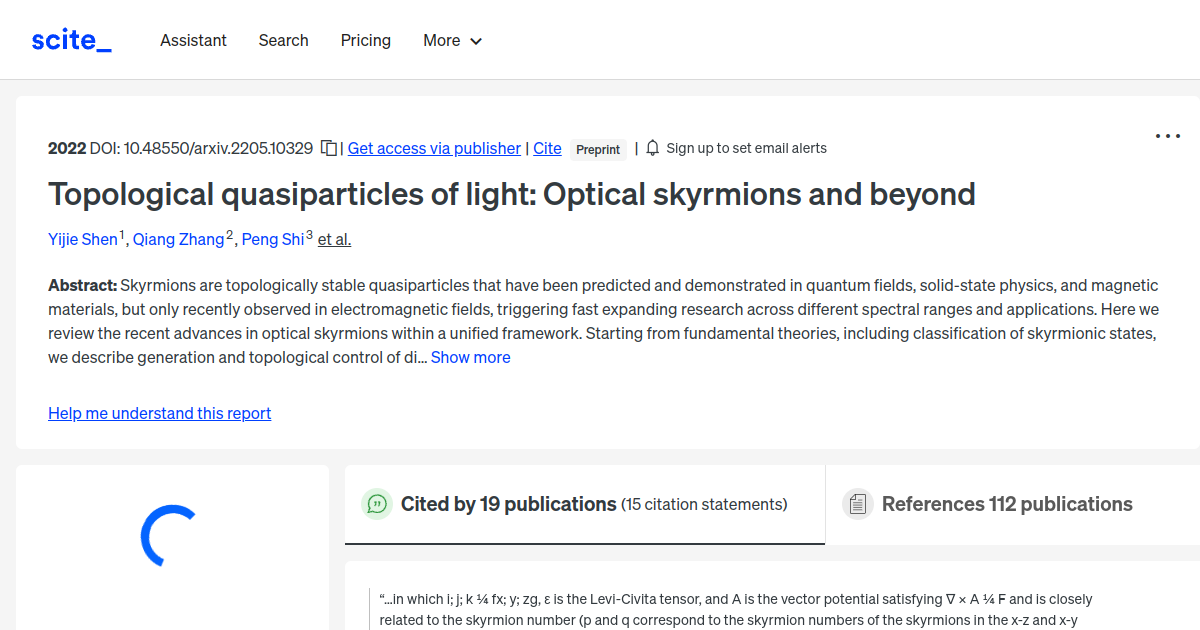Click 'Help me understand this report'
Image resolution: width=1200 pixels, height=630 pixels.
[x=159, y=413]
